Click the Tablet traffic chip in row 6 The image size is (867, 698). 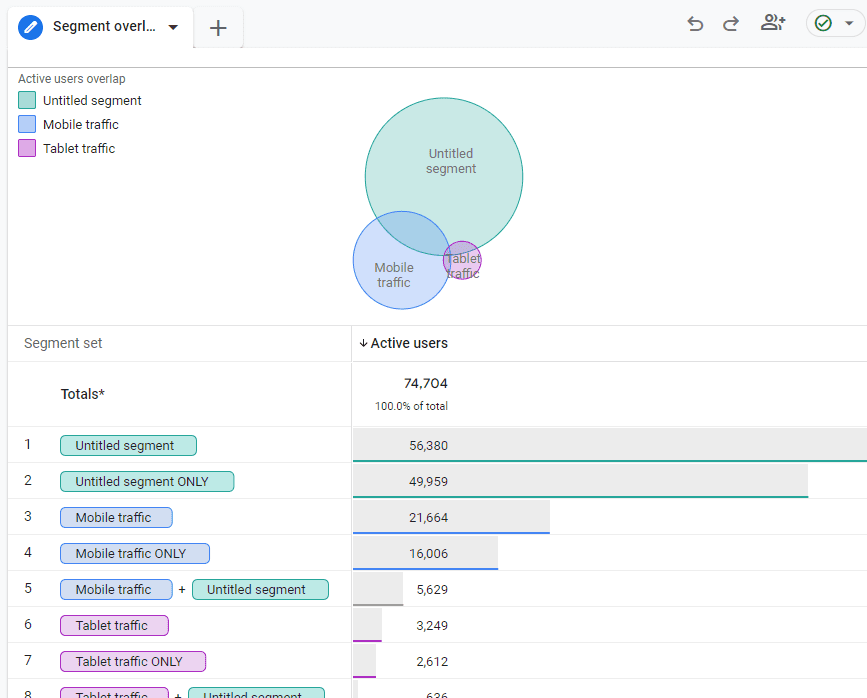pyautogui.click(x=114, y=625)
